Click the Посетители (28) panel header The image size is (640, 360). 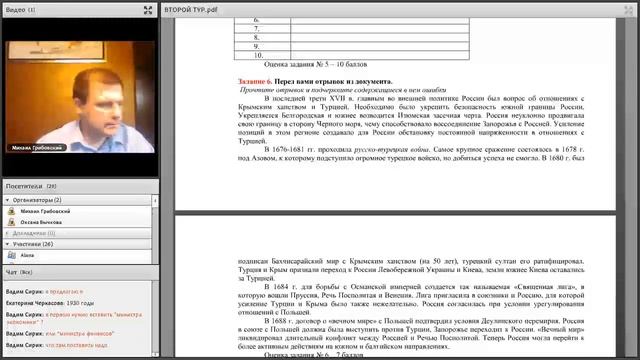coord(80,186)
